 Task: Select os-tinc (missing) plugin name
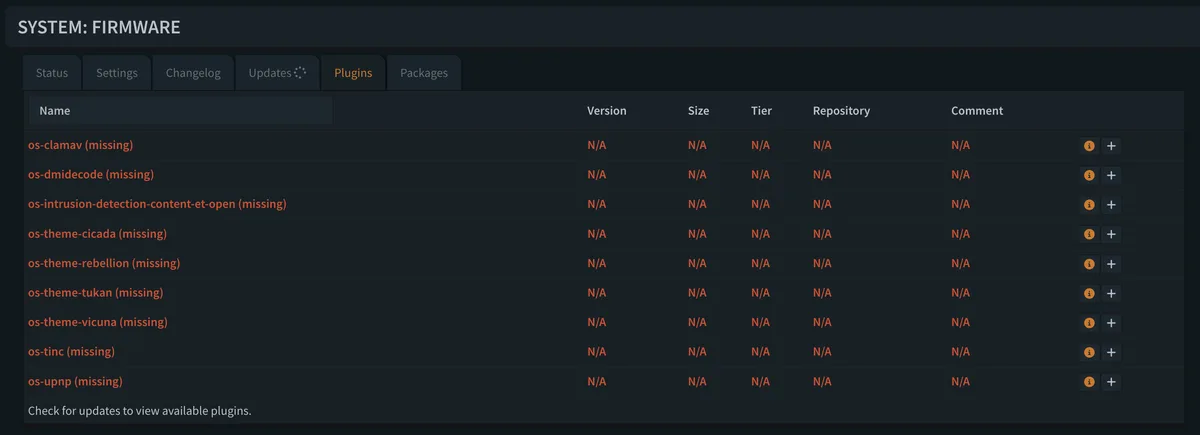(x=71, y=352)
